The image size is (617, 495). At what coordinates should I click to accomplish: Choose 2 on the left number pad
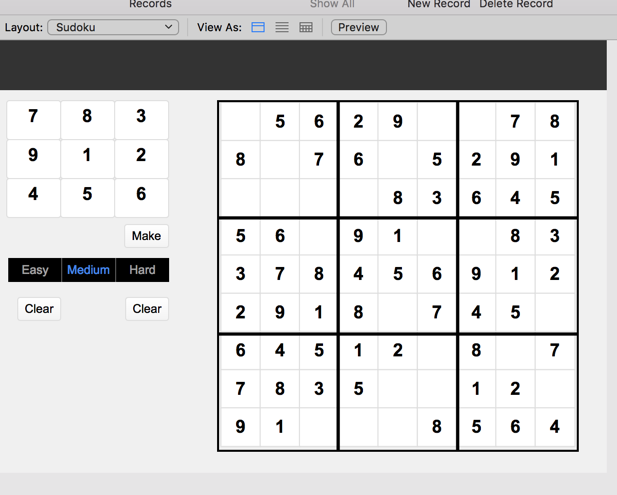(141, 159)
